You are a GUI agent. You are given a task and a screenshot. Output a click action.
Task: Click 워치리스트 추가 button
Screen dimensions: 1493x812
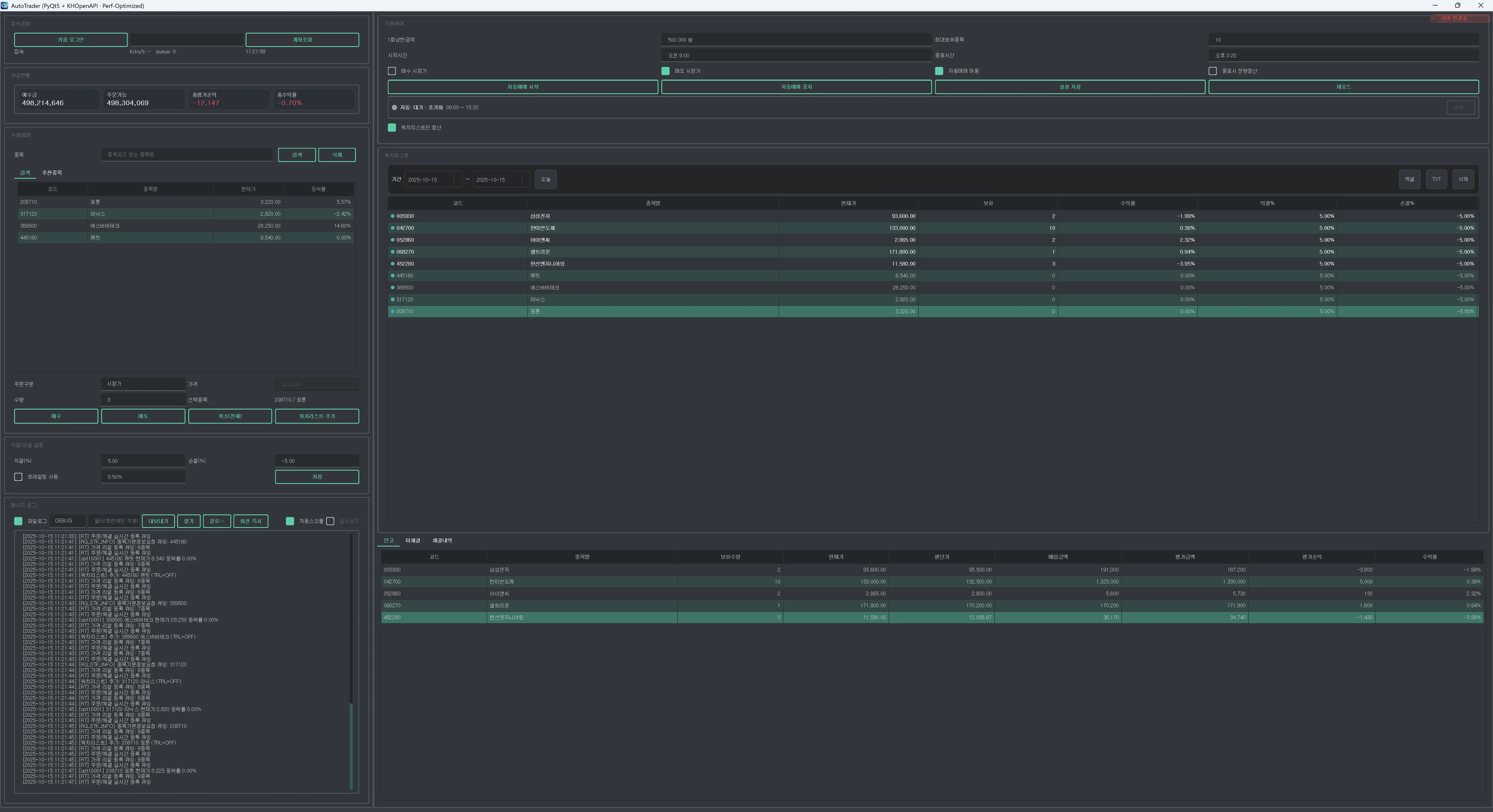[316, 416]
